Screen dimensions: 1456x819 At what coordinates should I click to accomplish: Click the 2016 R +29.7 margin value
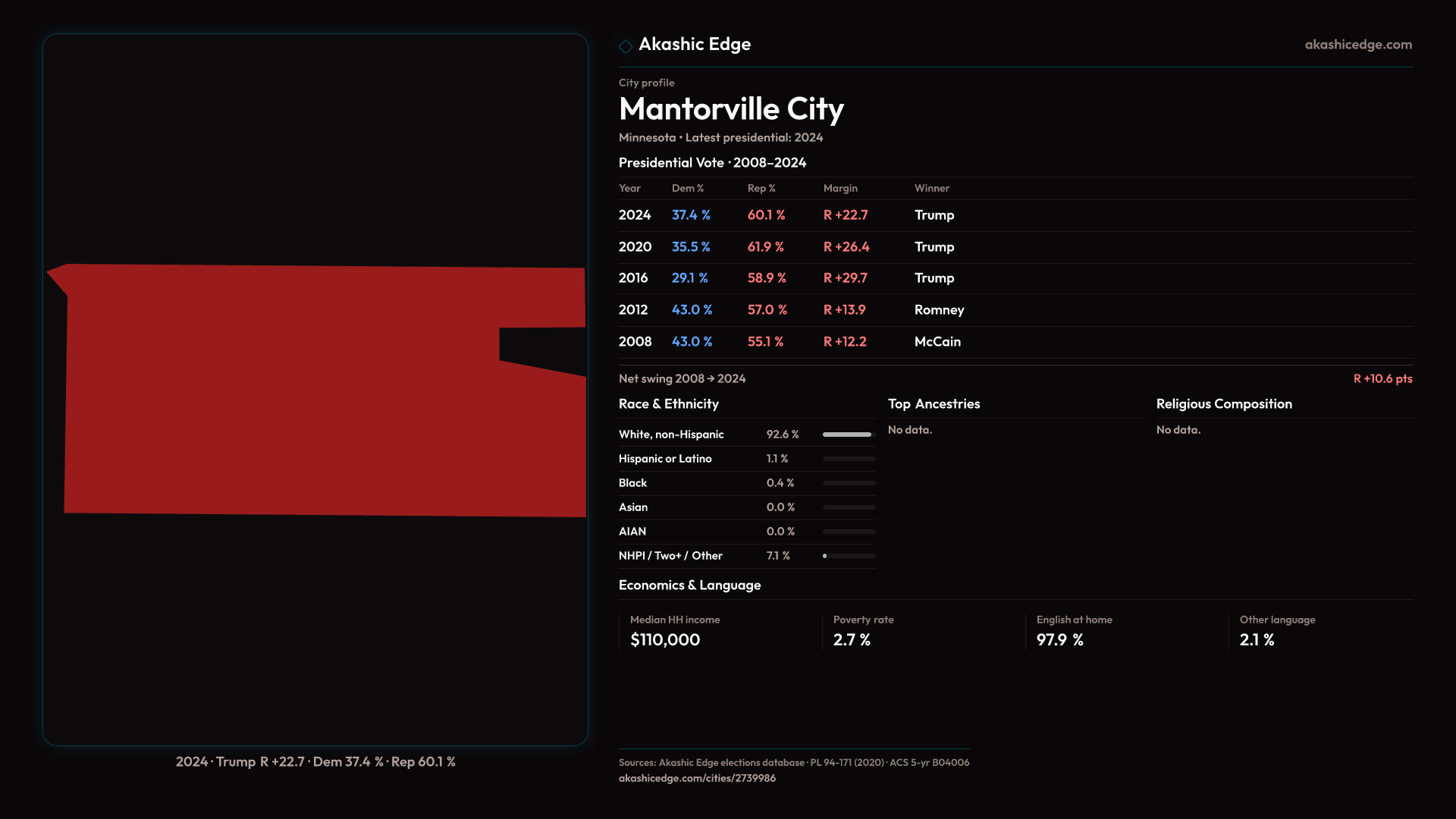point(845,278)
